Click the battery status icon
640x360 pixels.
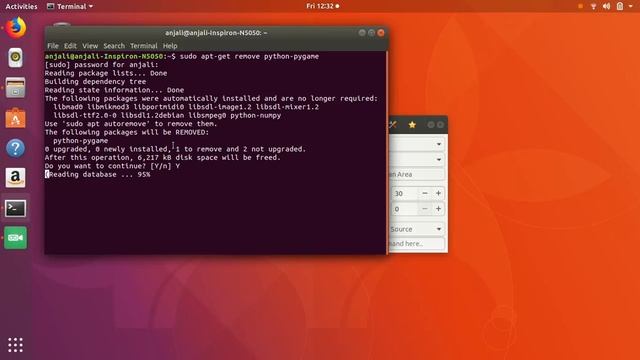click(x=620, y=6)
